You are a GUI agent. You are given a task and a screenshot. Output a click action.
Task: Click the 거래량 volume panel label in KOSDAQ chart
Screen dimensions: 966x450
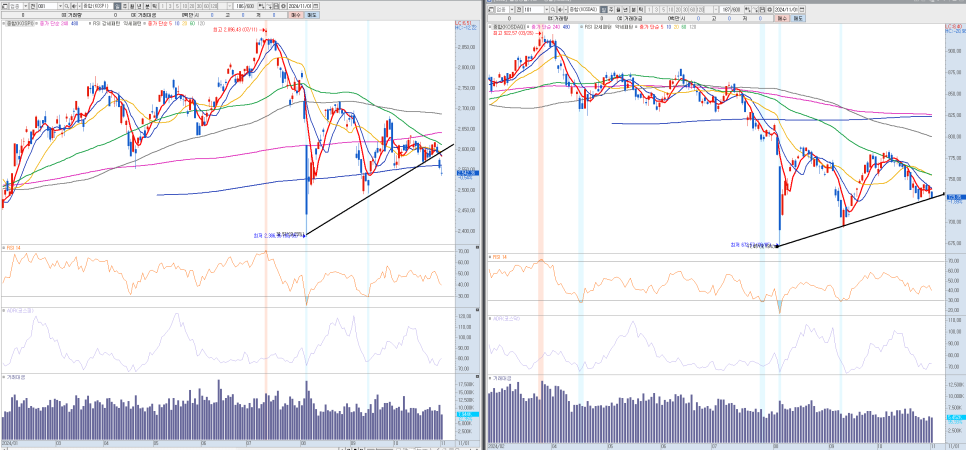click(x=500, y=377)
